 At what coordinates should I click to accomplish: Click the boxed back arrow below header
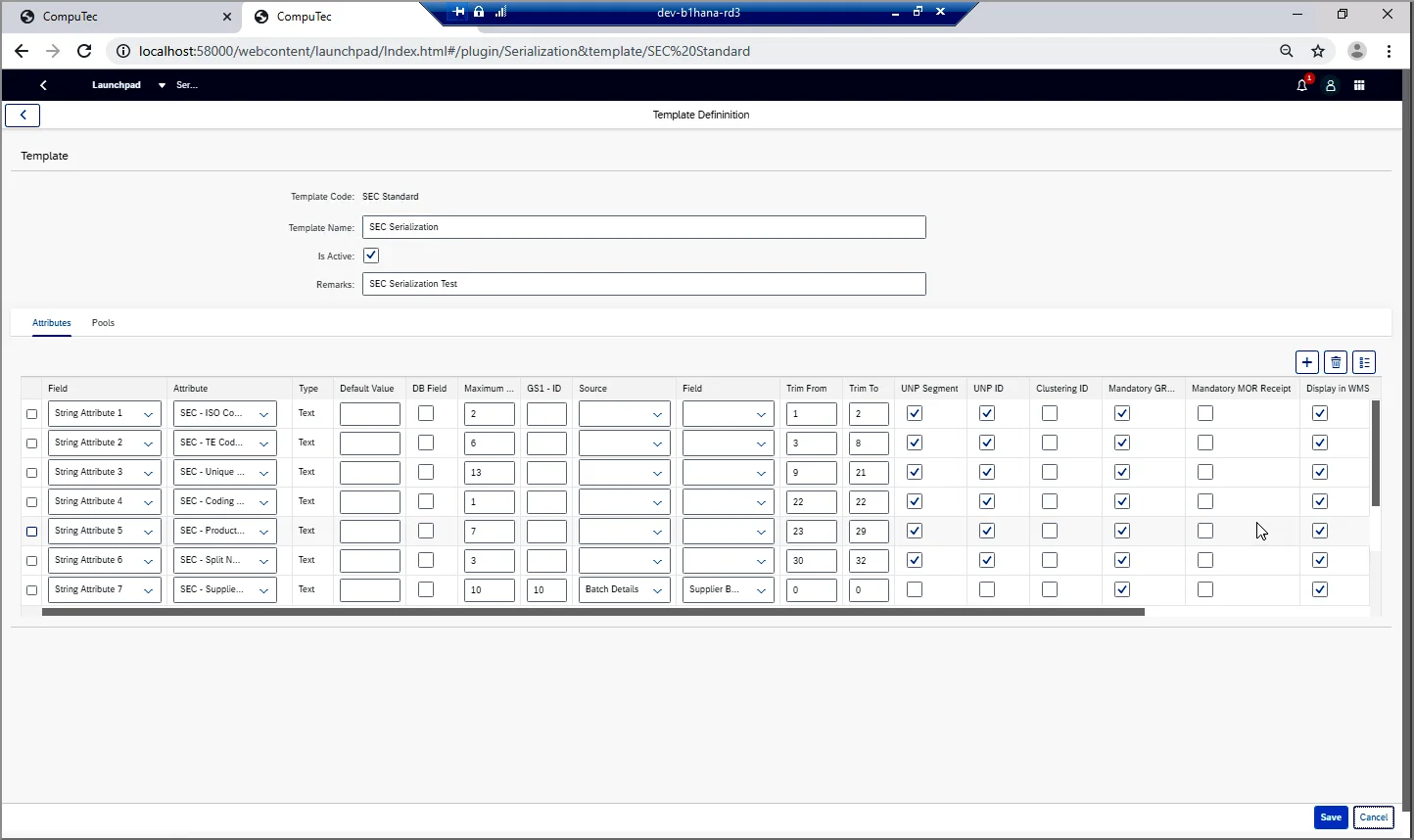(x=23, y=115)
